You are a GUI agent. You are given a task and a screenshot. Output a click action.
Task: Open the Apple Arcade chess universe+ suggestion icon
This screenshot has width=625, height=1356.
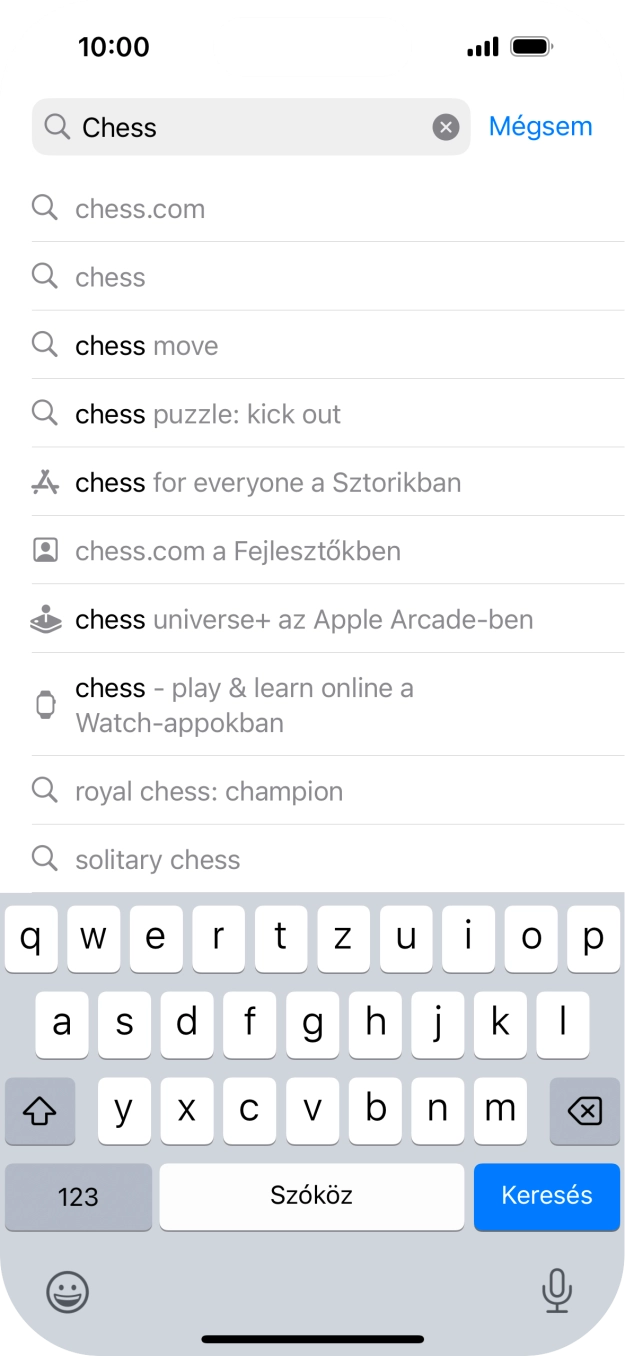(45, 618)
